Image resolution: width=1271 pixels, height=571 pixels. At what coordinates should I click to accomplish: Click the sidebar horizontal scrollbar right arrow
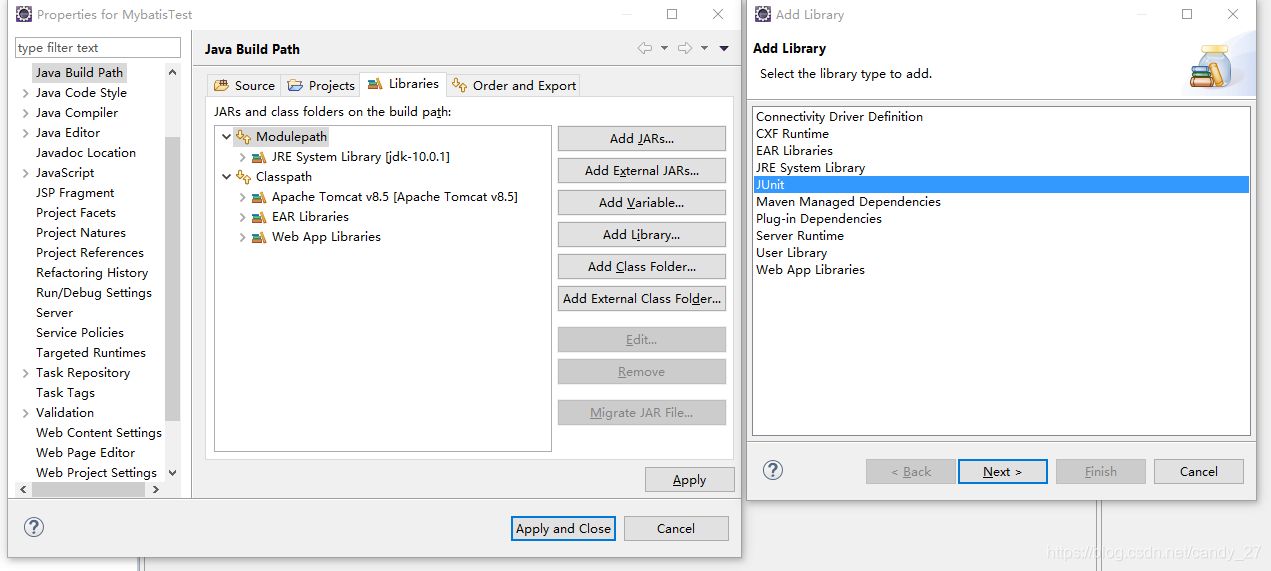156,490
